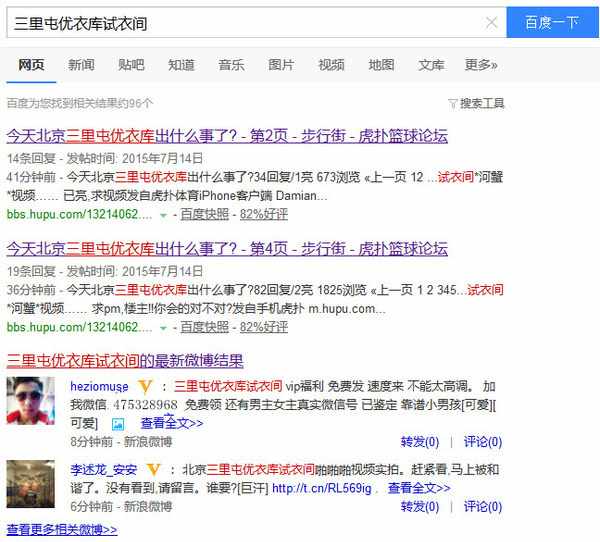Click 转发(0) on heziomuse's post

click(420, 442)
